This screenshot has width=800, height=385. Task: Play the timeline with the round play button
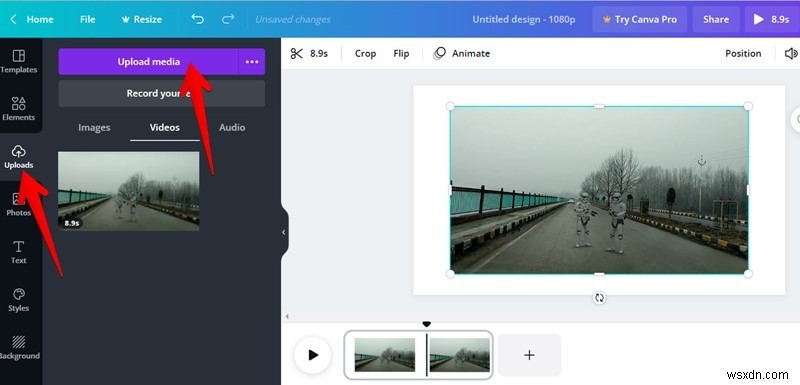pos(313,355)
